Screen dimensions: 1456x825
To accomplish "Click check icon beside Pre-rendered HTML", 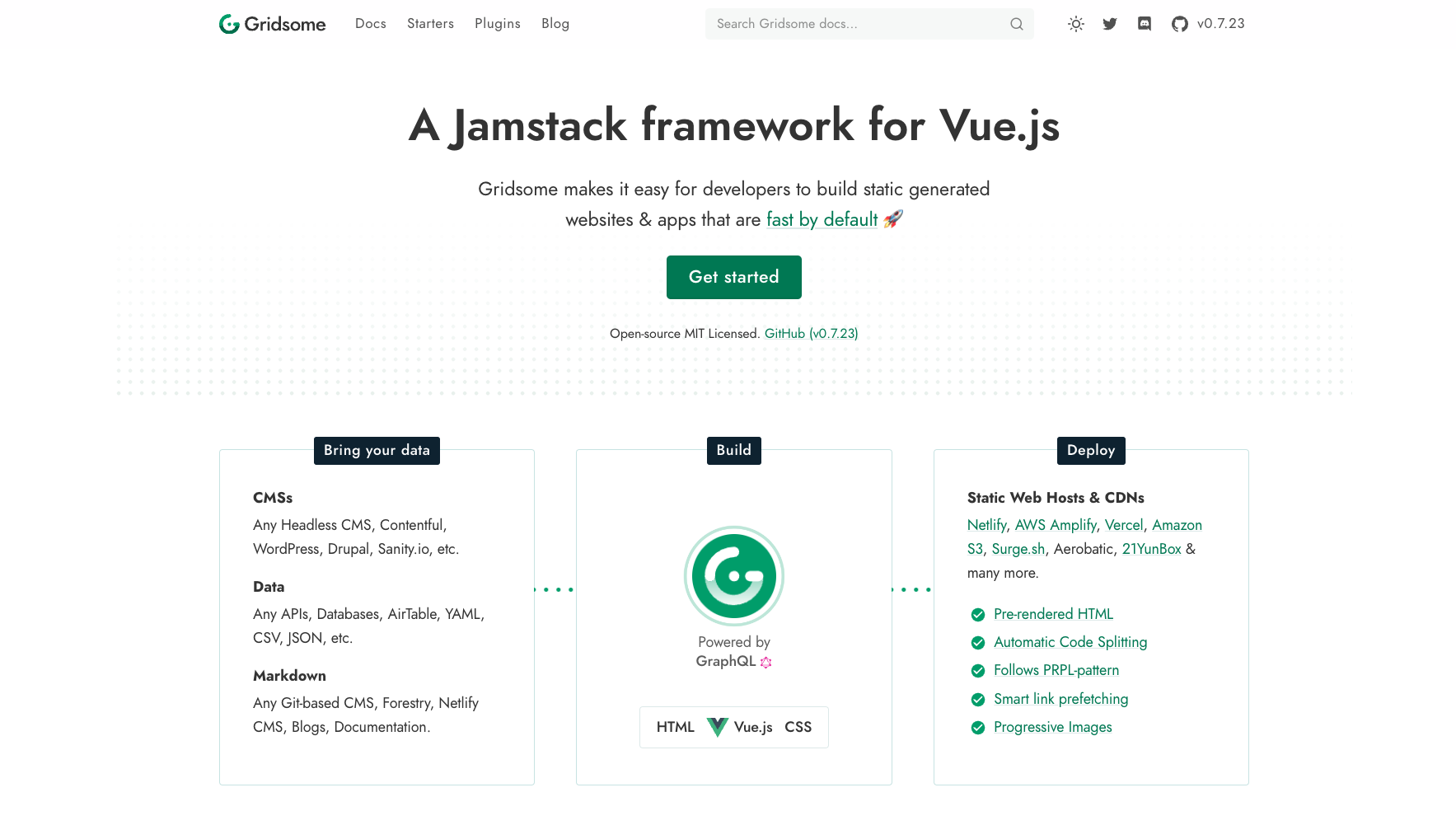I will point(978,615).
